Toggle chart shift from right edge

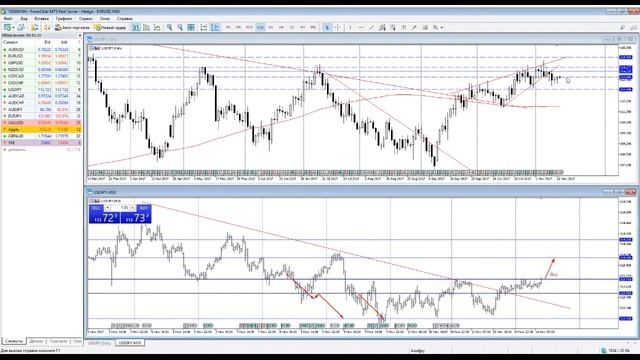[215, 27]
